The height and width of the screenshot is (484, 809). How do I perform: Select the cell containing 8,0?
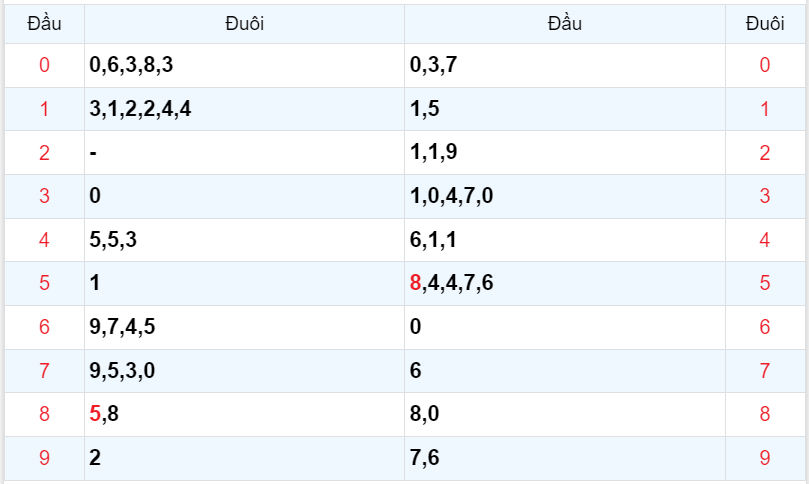(x=425, y=414)
